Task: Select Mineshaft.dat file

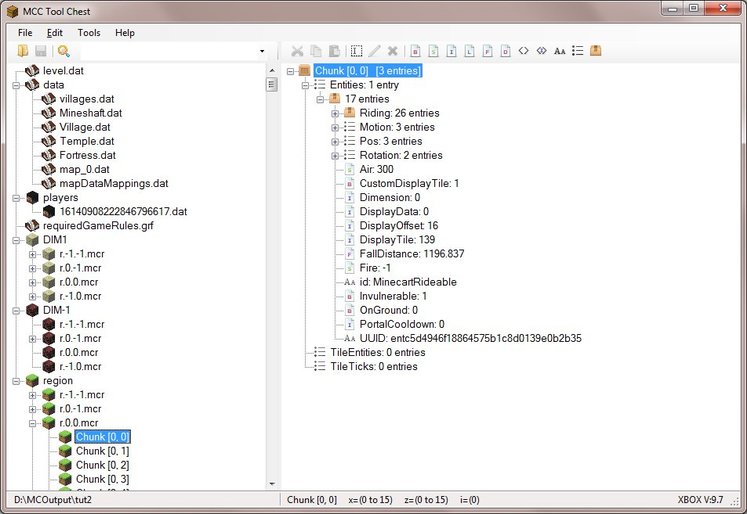Action: [x=91, y=113]
